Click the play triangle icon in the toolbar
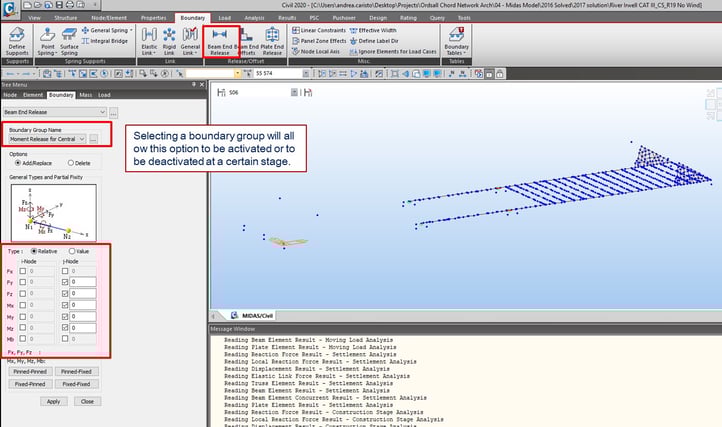 [354, 74]
